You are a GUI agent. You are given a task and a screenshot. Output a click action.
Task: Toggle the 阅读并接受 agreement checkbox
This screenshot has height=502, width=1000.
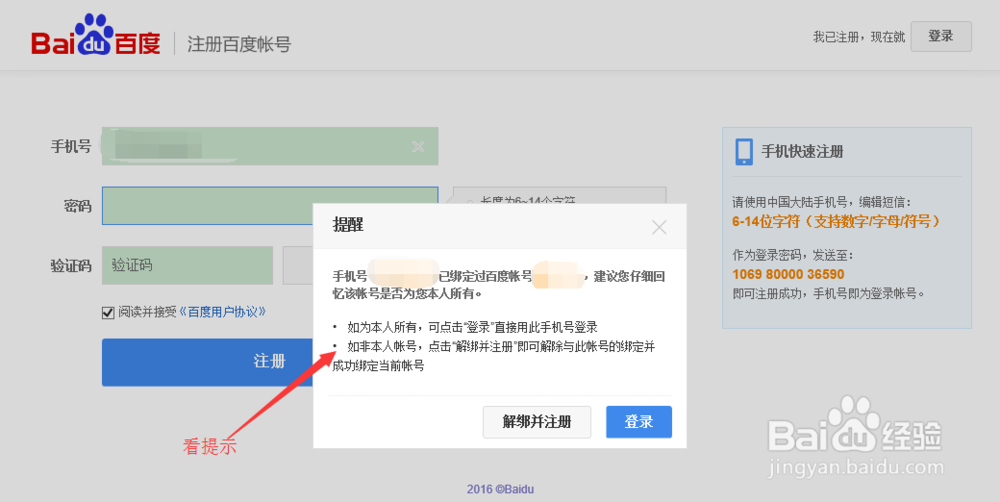108,313
